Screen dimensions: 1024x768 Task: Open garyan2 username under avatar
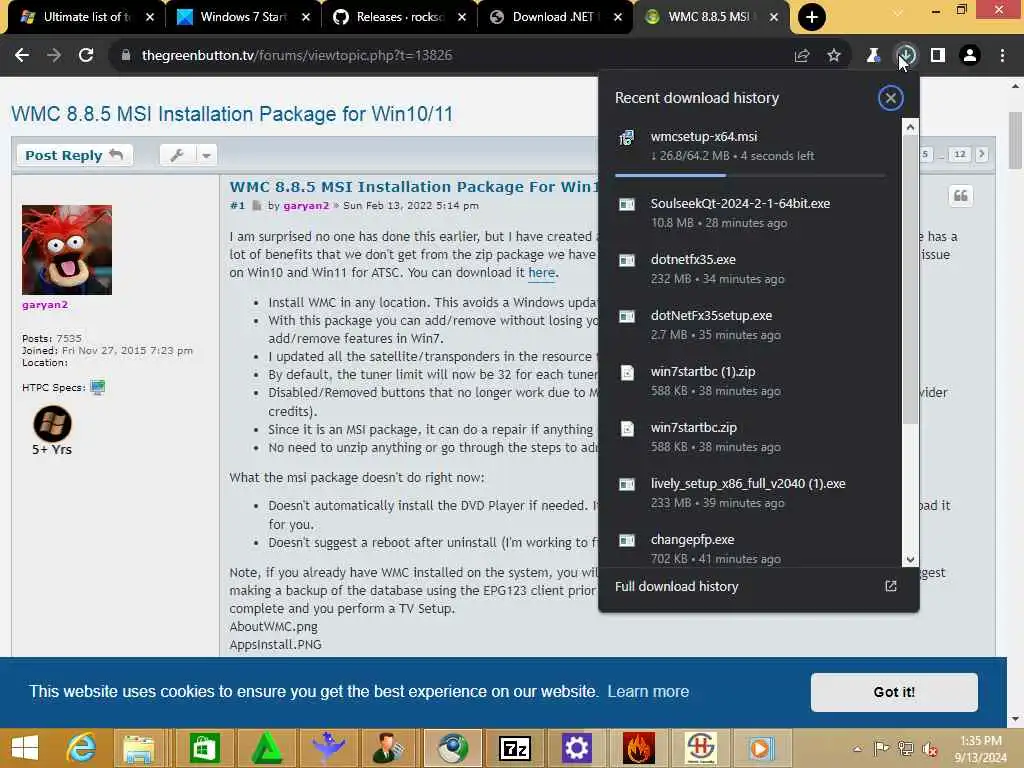click(45, 305)
